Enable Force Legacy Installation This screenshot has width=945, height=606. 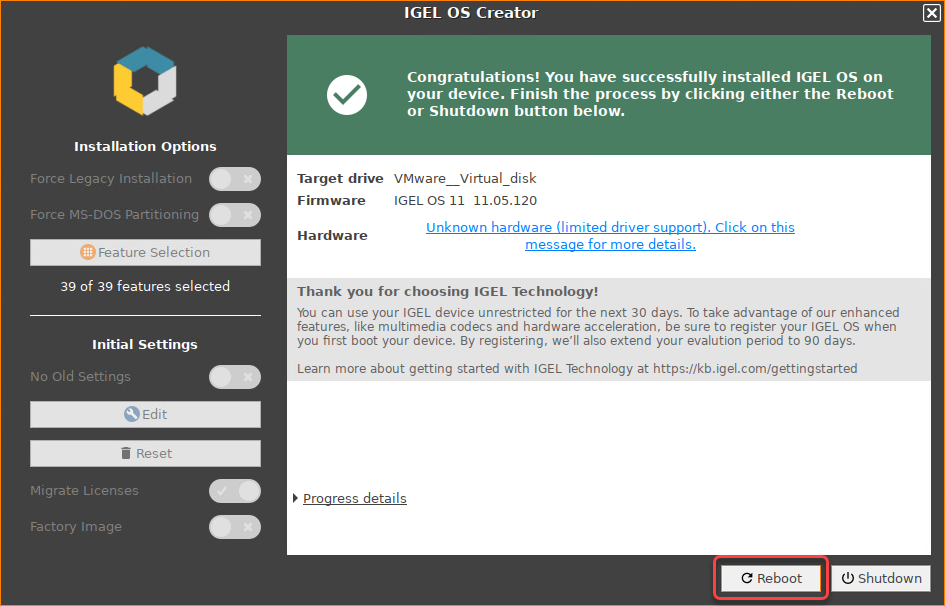click(x=234, y=178)
